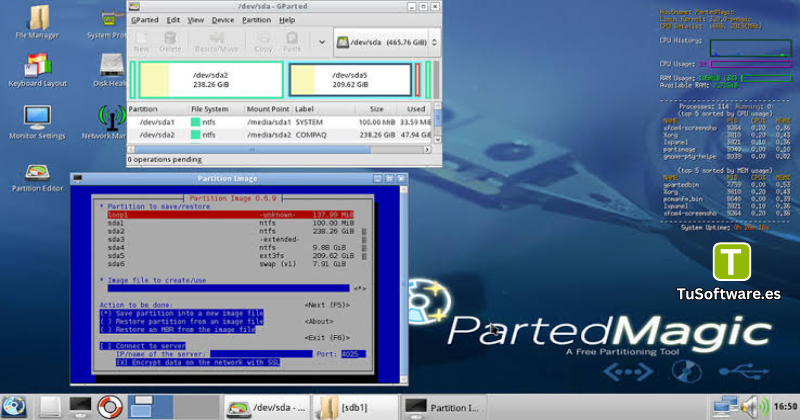Select /dev/sda2 block in disk map

[211, 80]
